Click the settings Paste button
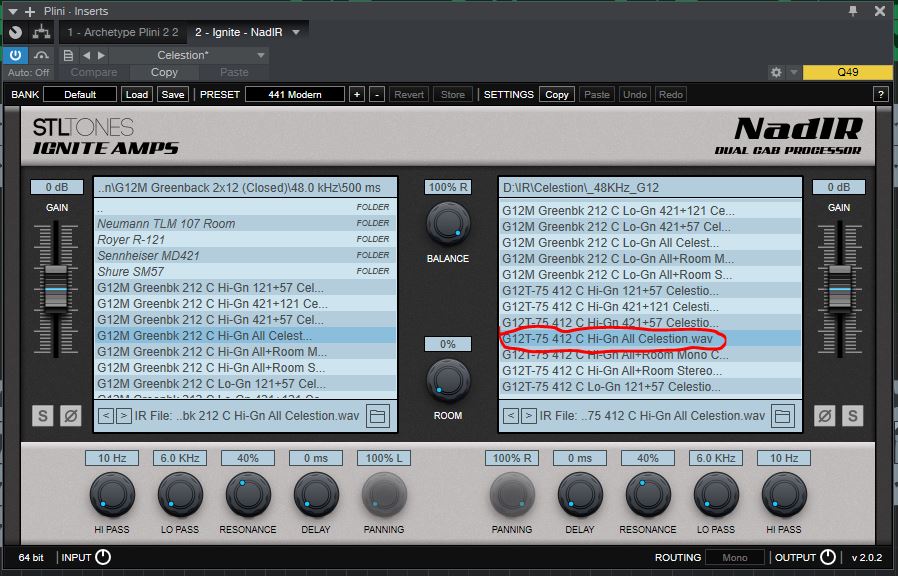Screen dimensions: 898x576 click(597, 94)
